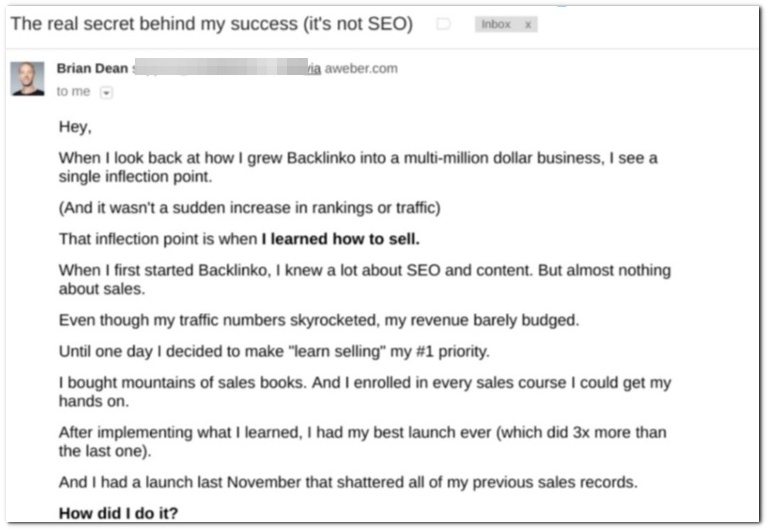Click the email subject line title

click(211, 24)
